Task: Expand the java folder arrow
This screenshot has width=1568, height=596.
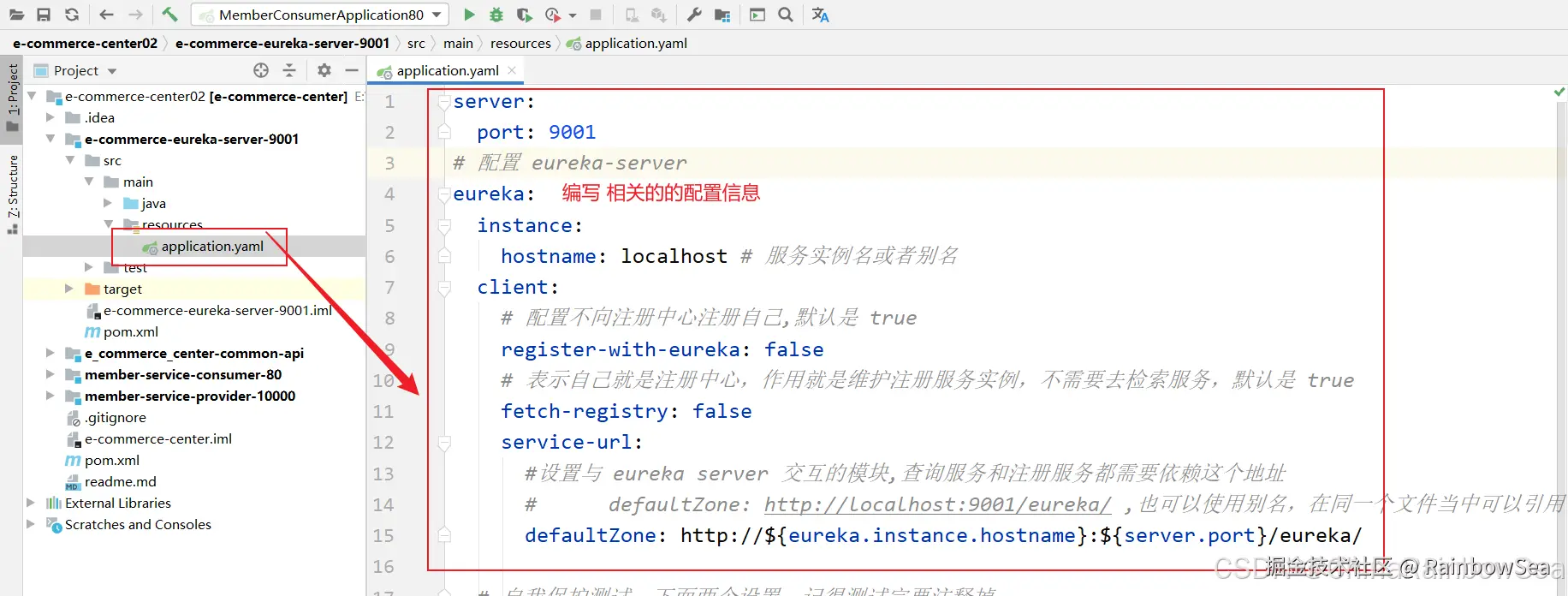Action: coord(108,203)
